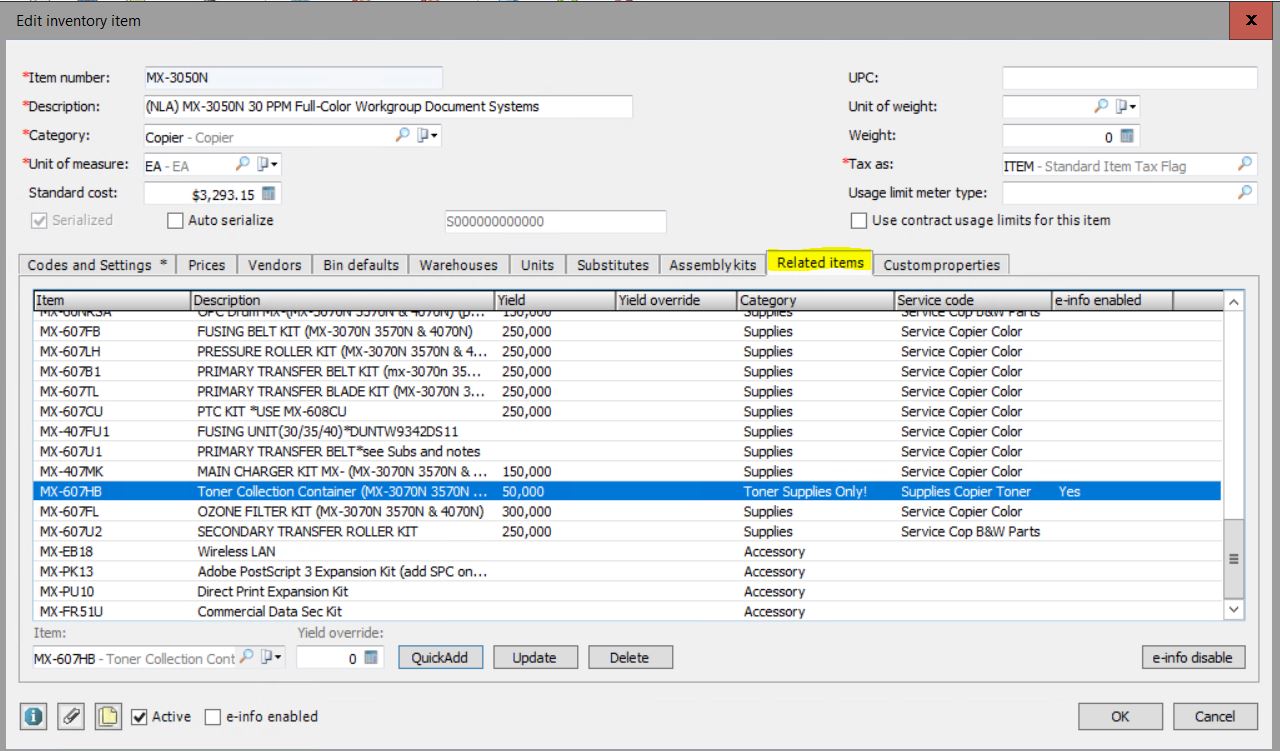The height and width of the screenshot is (751, 1280).
Task: Search Tax as with magnifier icon
Action: coord(1246,164)
